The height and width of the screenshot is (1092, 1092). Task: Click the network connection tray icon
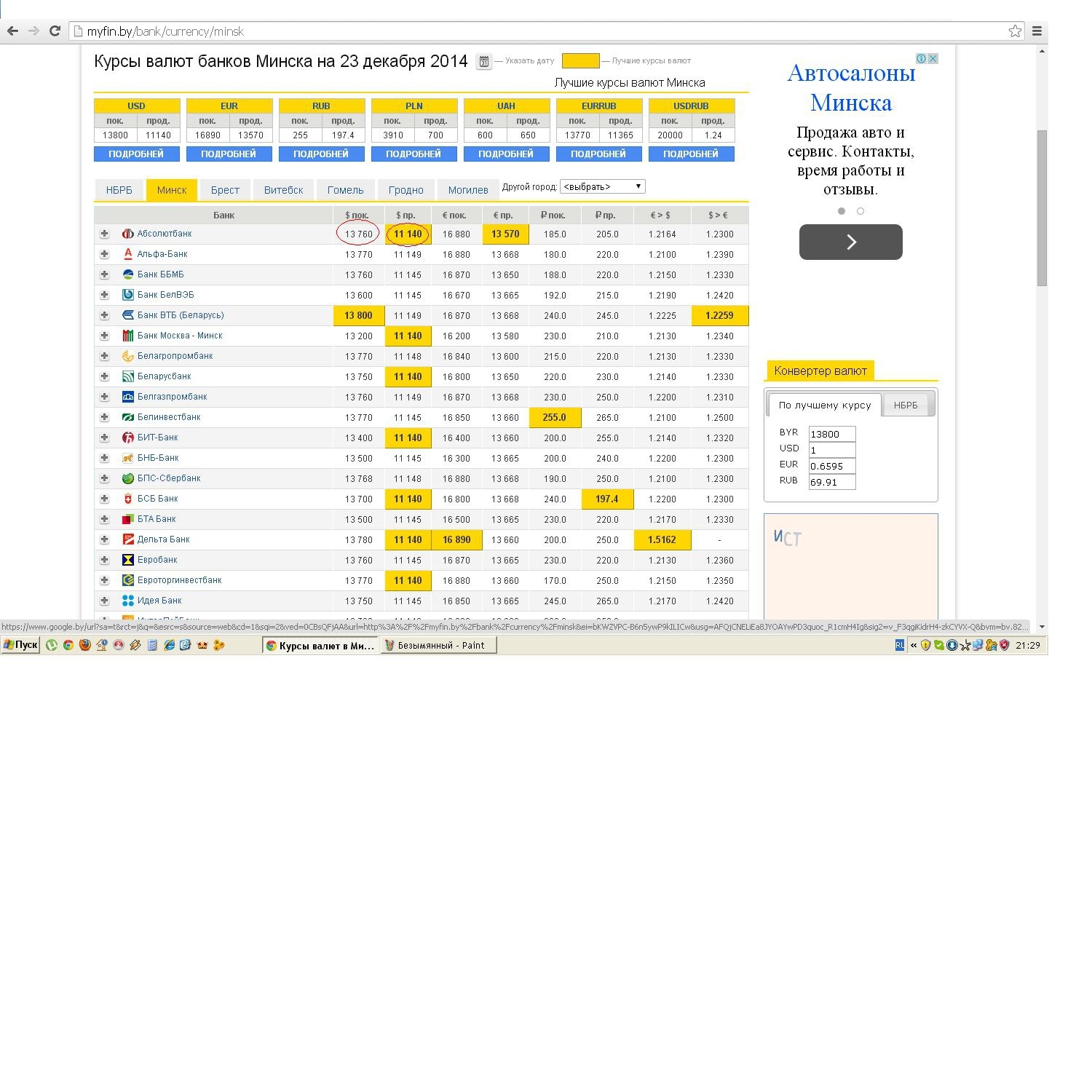coord(977,645)
